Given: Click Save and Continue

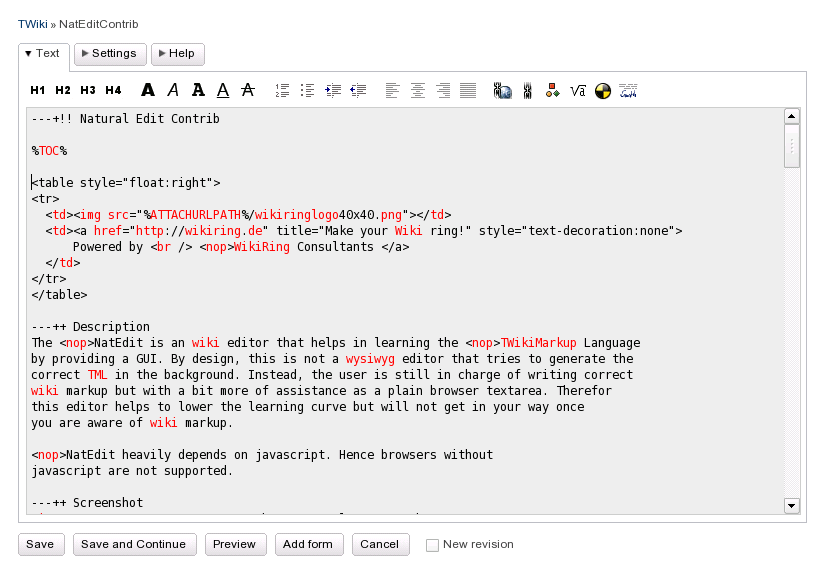Looking at the screenshot, I should point(134,544).
